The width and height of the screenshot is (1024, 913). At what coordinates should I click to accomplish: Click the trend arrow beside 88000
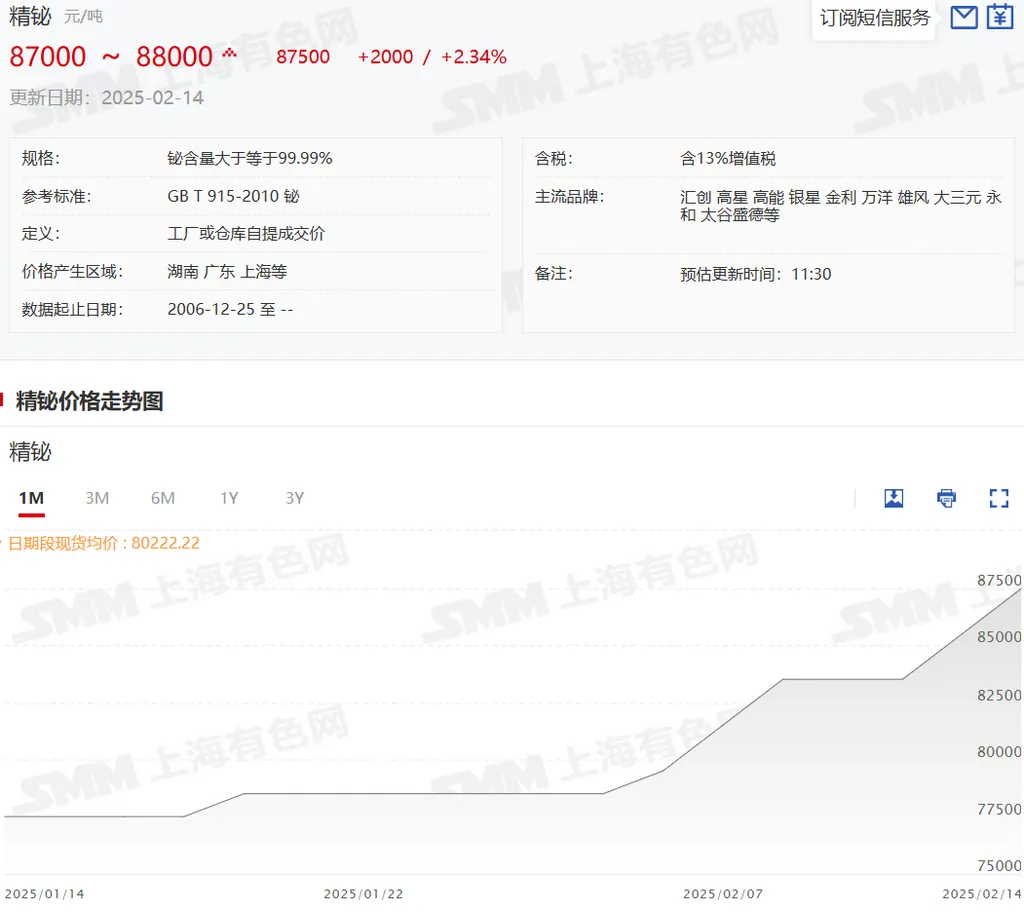click(x=231, y=54)
